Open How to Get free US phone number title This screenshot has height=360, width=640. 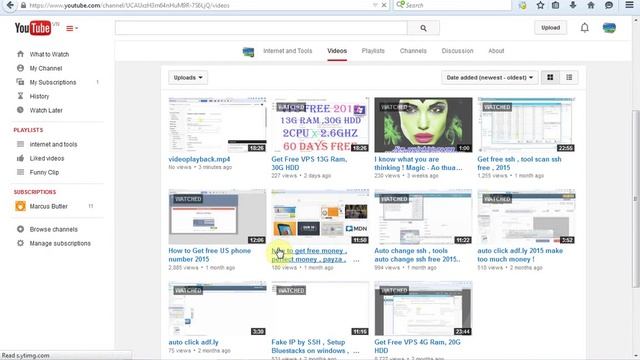tap(209, 255)
